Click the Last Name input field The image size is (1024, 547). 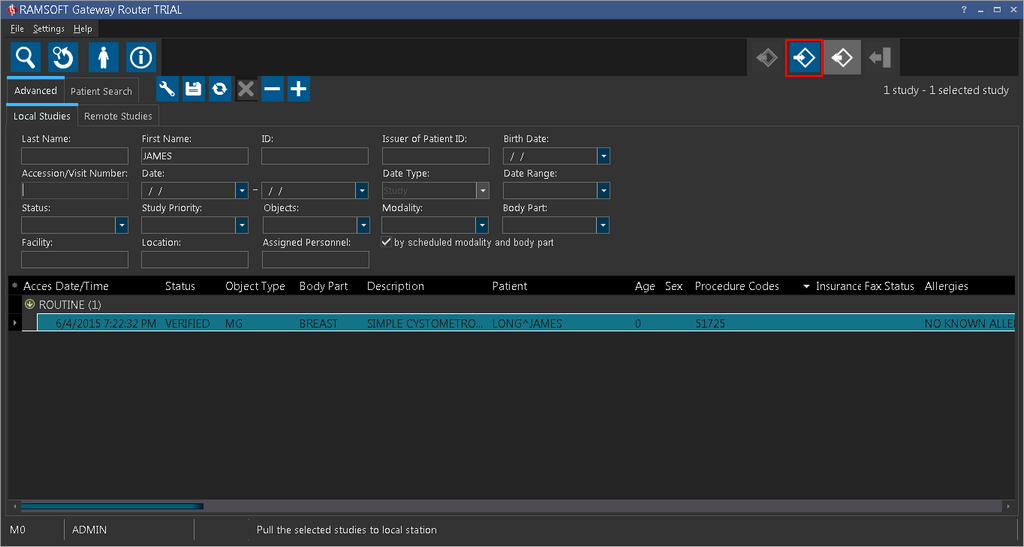point(75,156)
